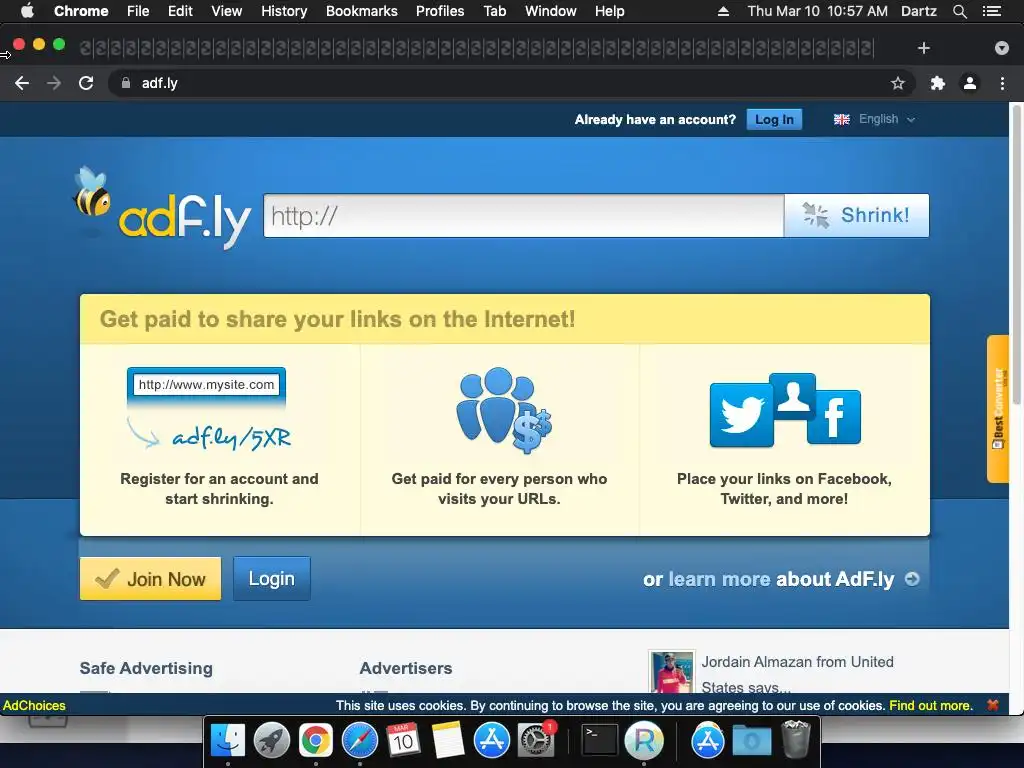Viewport: 1024px width, 768px height.
Task: Click the Facebook f icon
Action: click(x=834, y=417)
